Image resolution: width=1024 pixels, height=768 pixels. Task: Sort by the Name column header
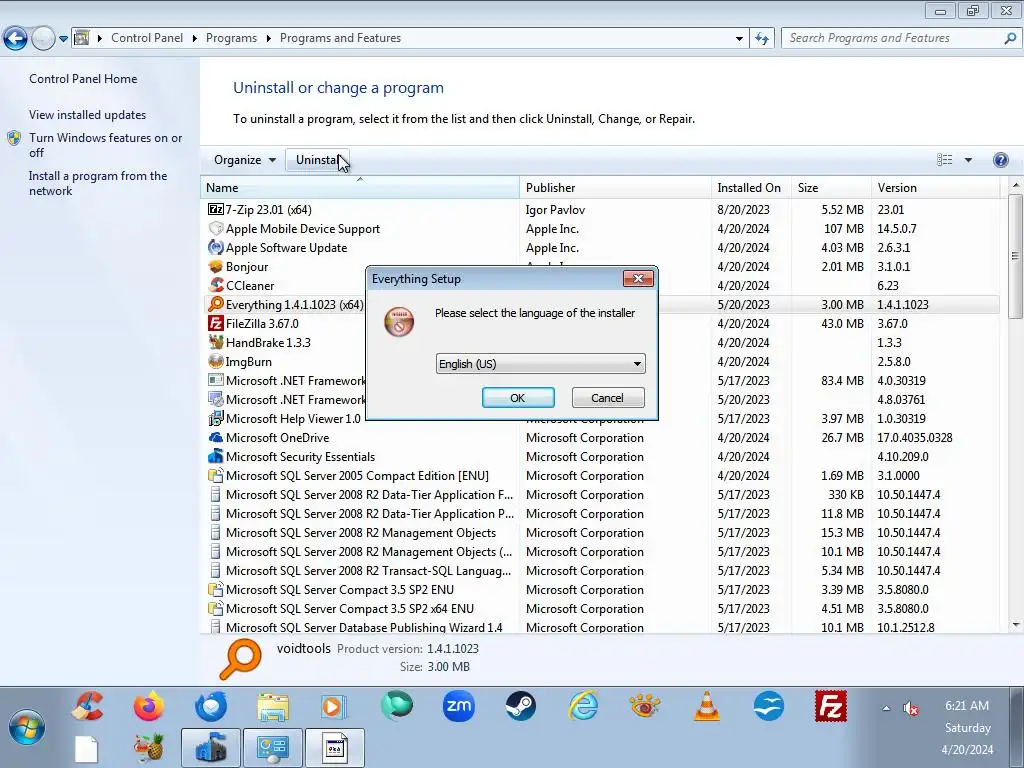click(360, 187)
